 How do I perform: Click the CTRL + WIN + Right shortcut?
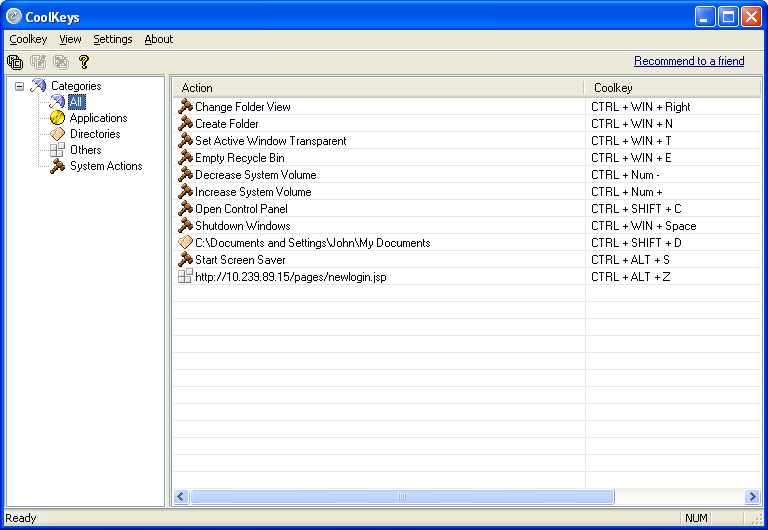click(x=641, y=107)
